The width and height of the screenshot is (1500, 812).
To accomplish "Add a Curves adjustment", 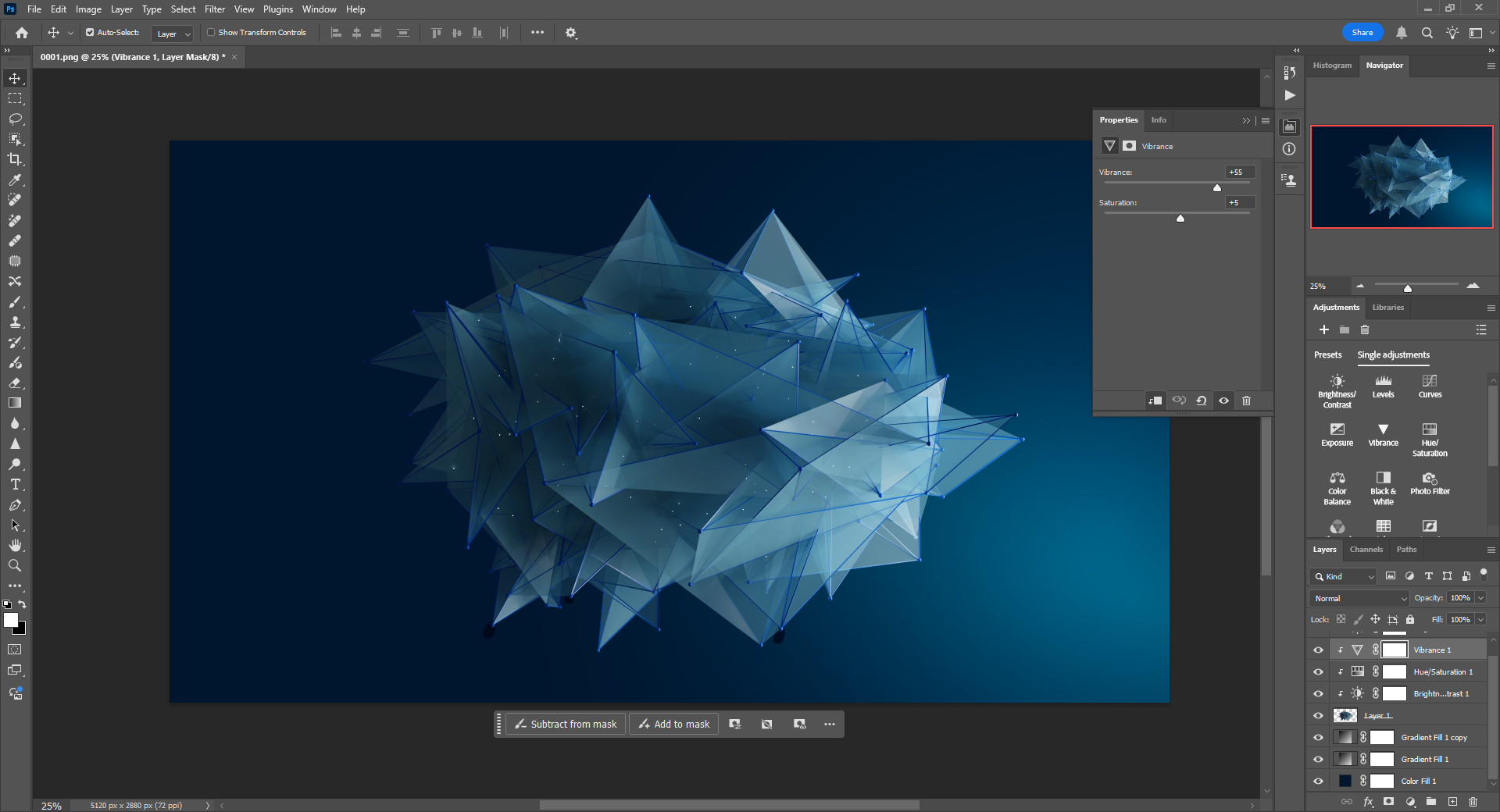I will [x=1430, y=386].
